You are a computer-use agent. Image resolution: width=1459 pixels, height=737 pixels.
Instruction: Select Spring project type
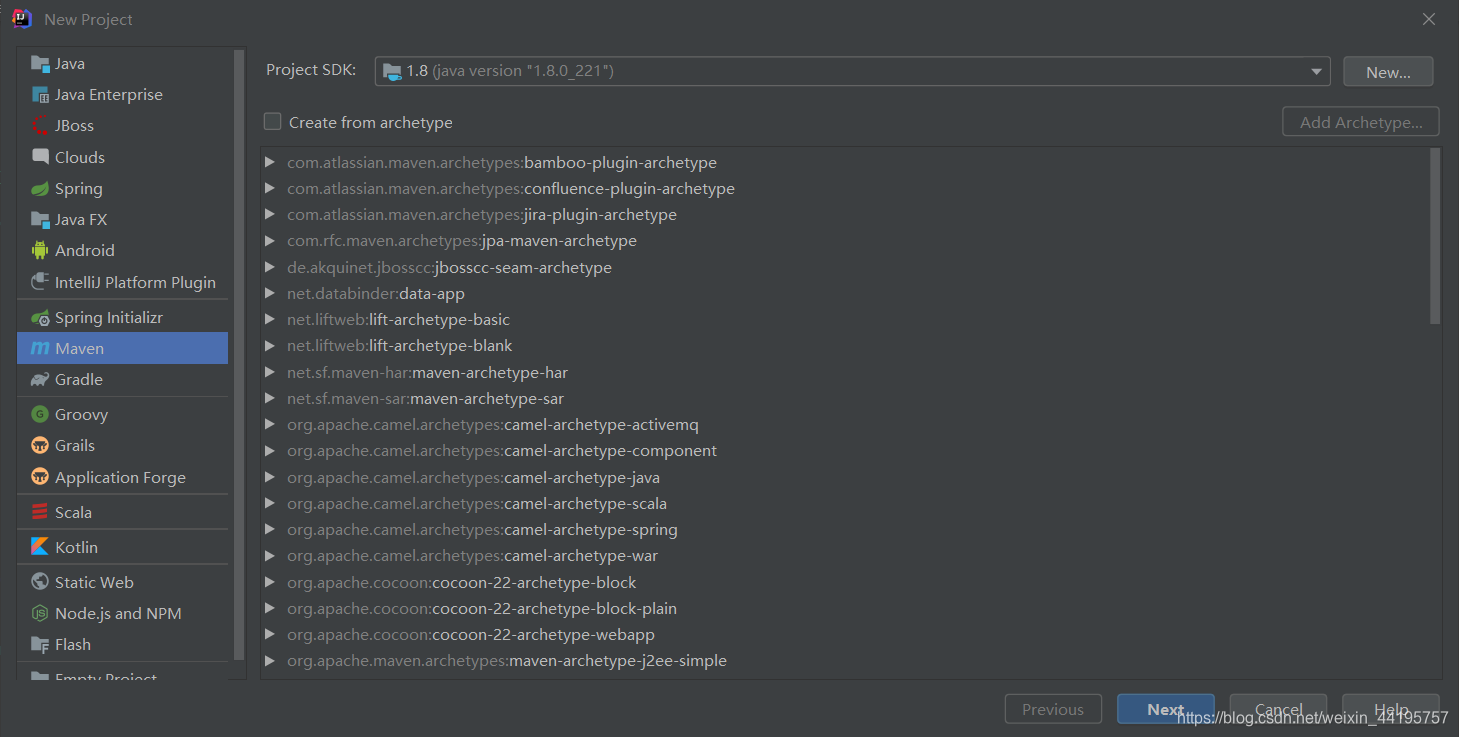tap(122, 189)
